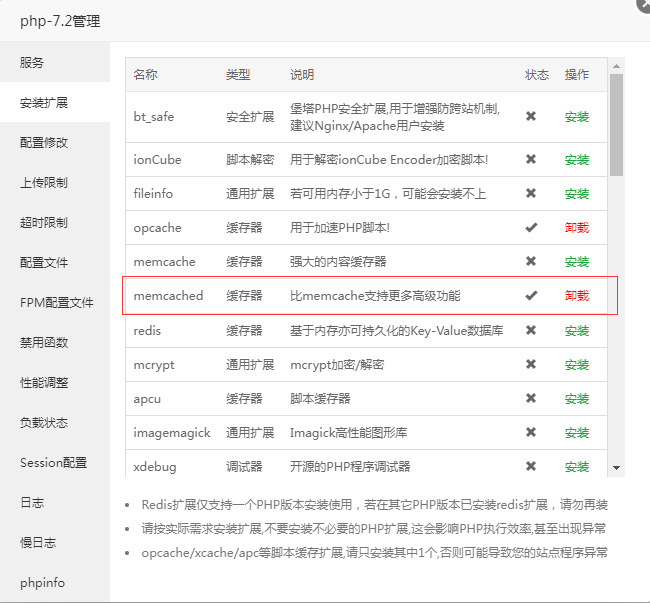Viewport: 650px width, 603px height.
Task: Switch to 配置修改 sidebar tab
Action: pos(55,142)
